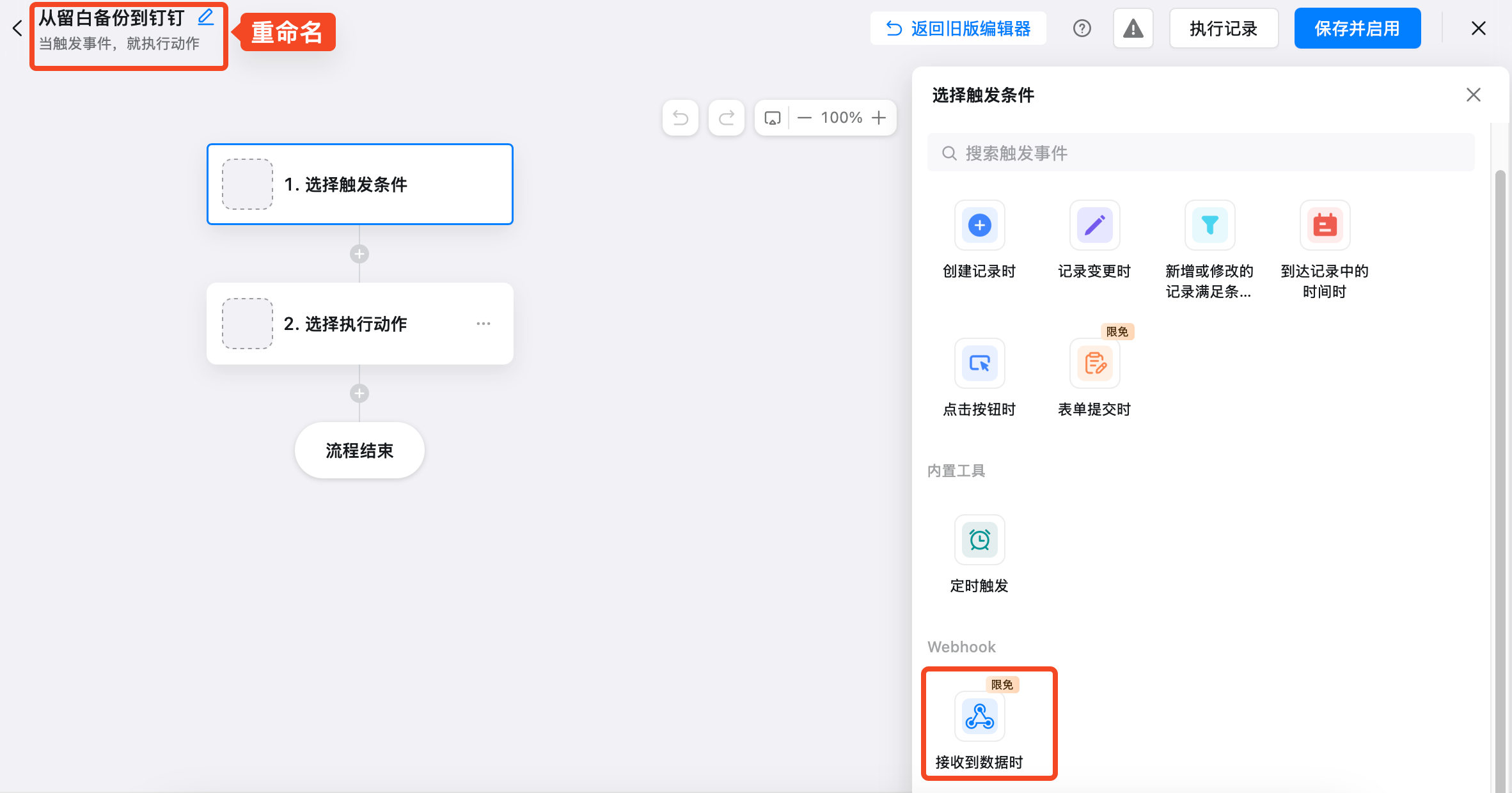Screen dimensions: 1512x793
Task: Select the 到达记录中的时间时 calendar icon
Action: click(x=1324, y=225)
